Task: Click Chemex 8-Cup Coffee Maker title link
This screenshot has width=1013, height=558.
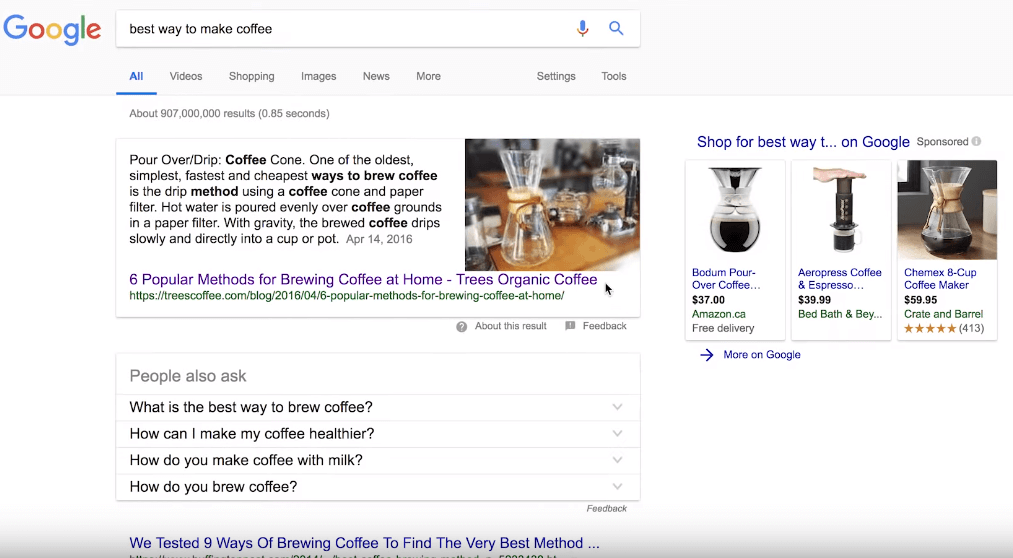Action: (940, 279)
